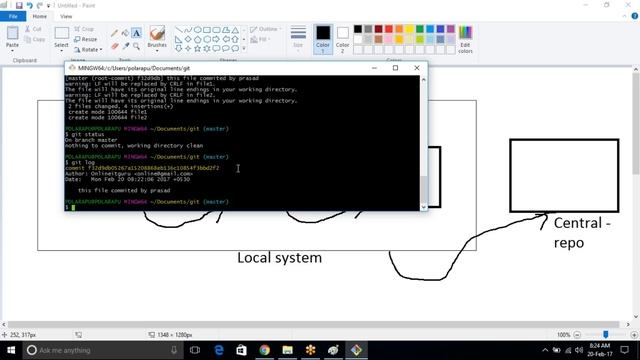The height and width of the screenshot is (360, 640).
Task: Choose the yellow palette swatch
Action: click(x=409, y=29)
